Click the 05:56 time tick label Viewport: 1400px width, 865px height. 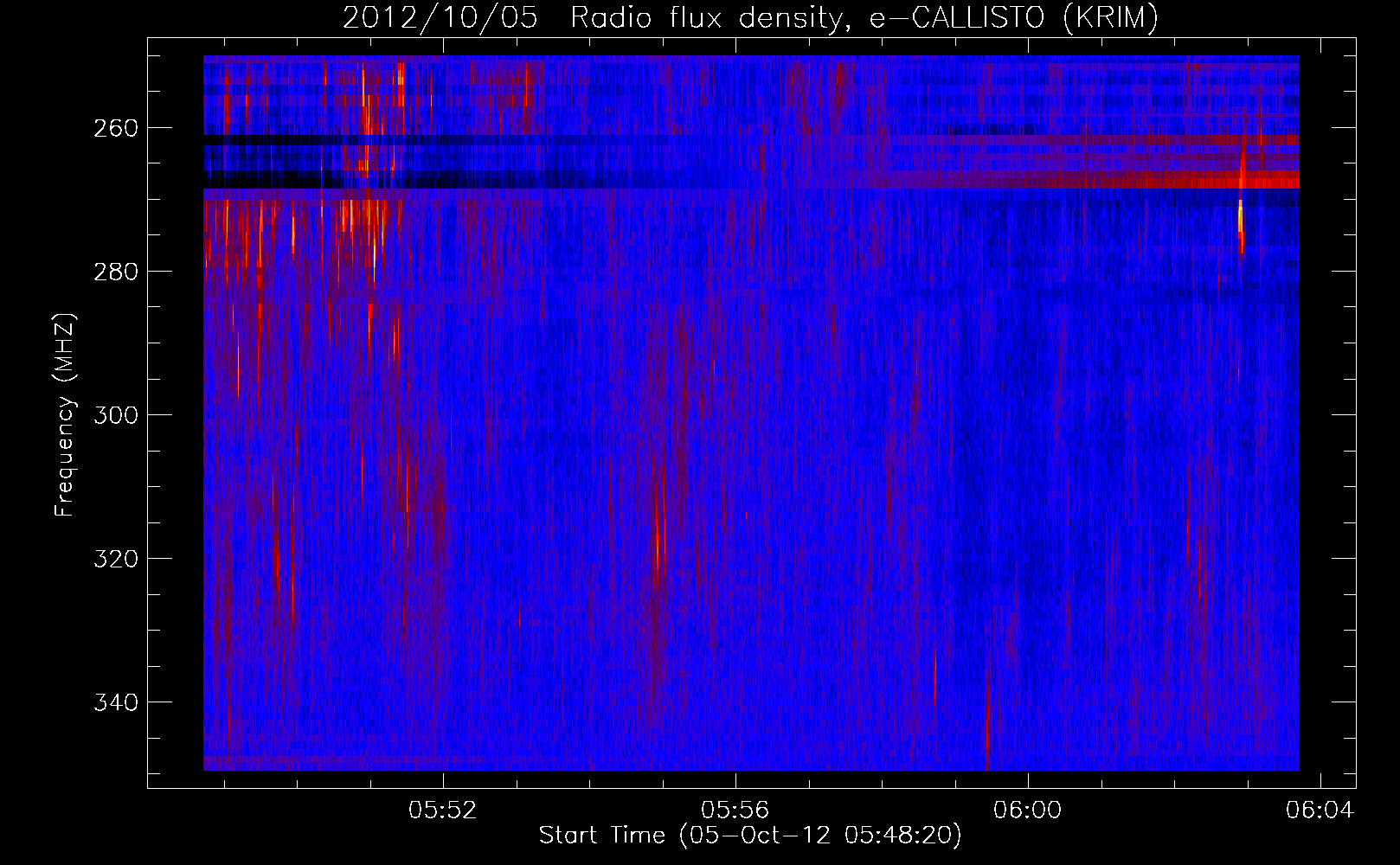coord(735,811)
